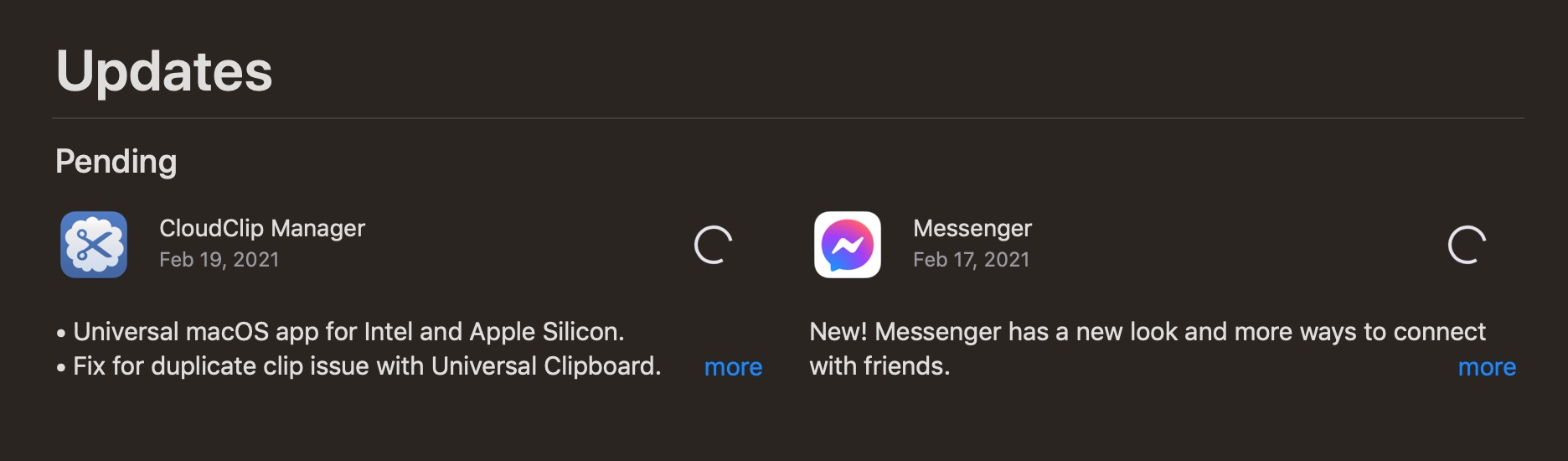1568x461 pixels.
Task: Click the Feb 19, 2021 release date
Action: tap(219, 260)
